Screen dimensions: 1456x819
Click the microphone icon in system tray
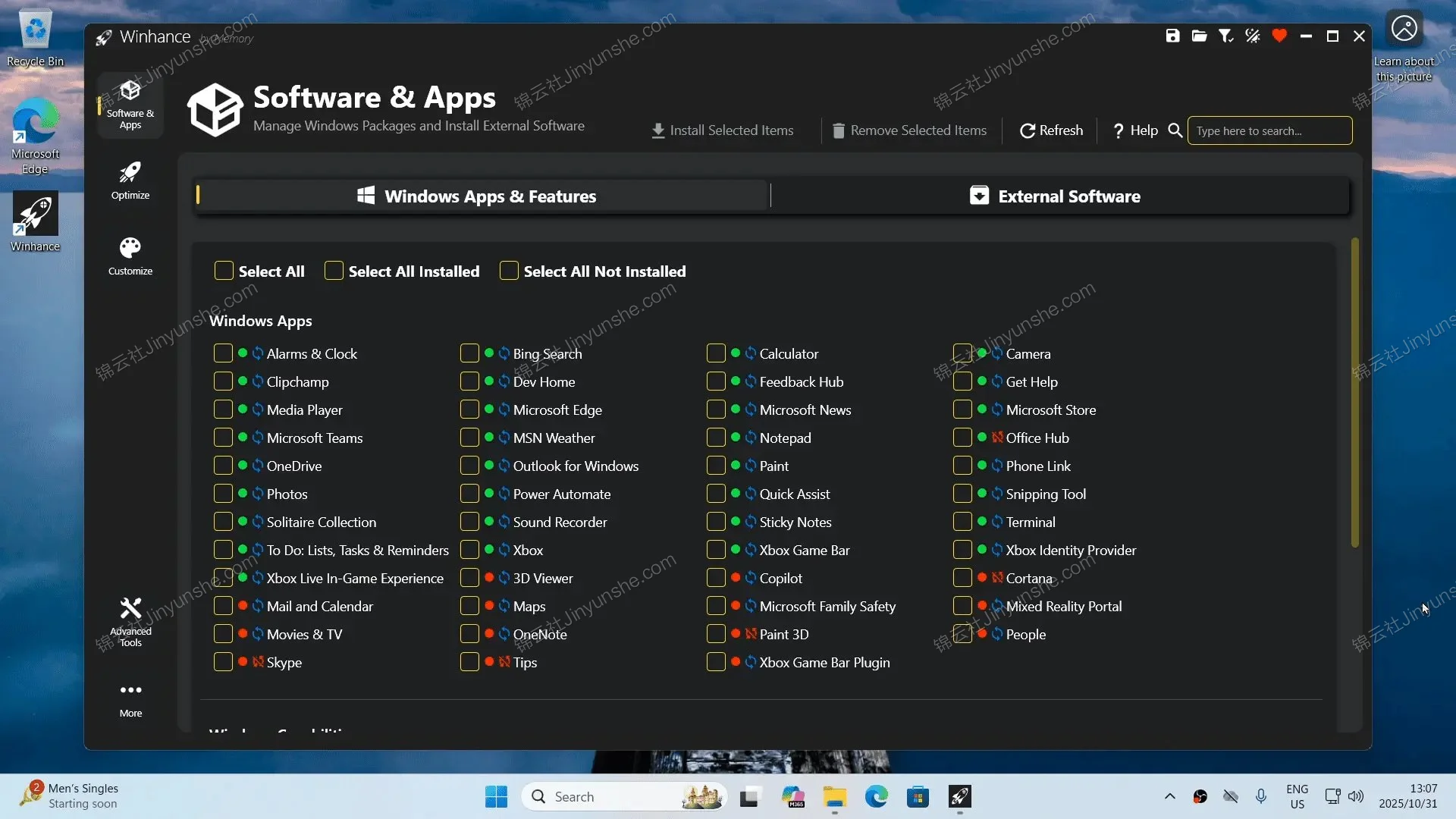(x=1260, y=796)
